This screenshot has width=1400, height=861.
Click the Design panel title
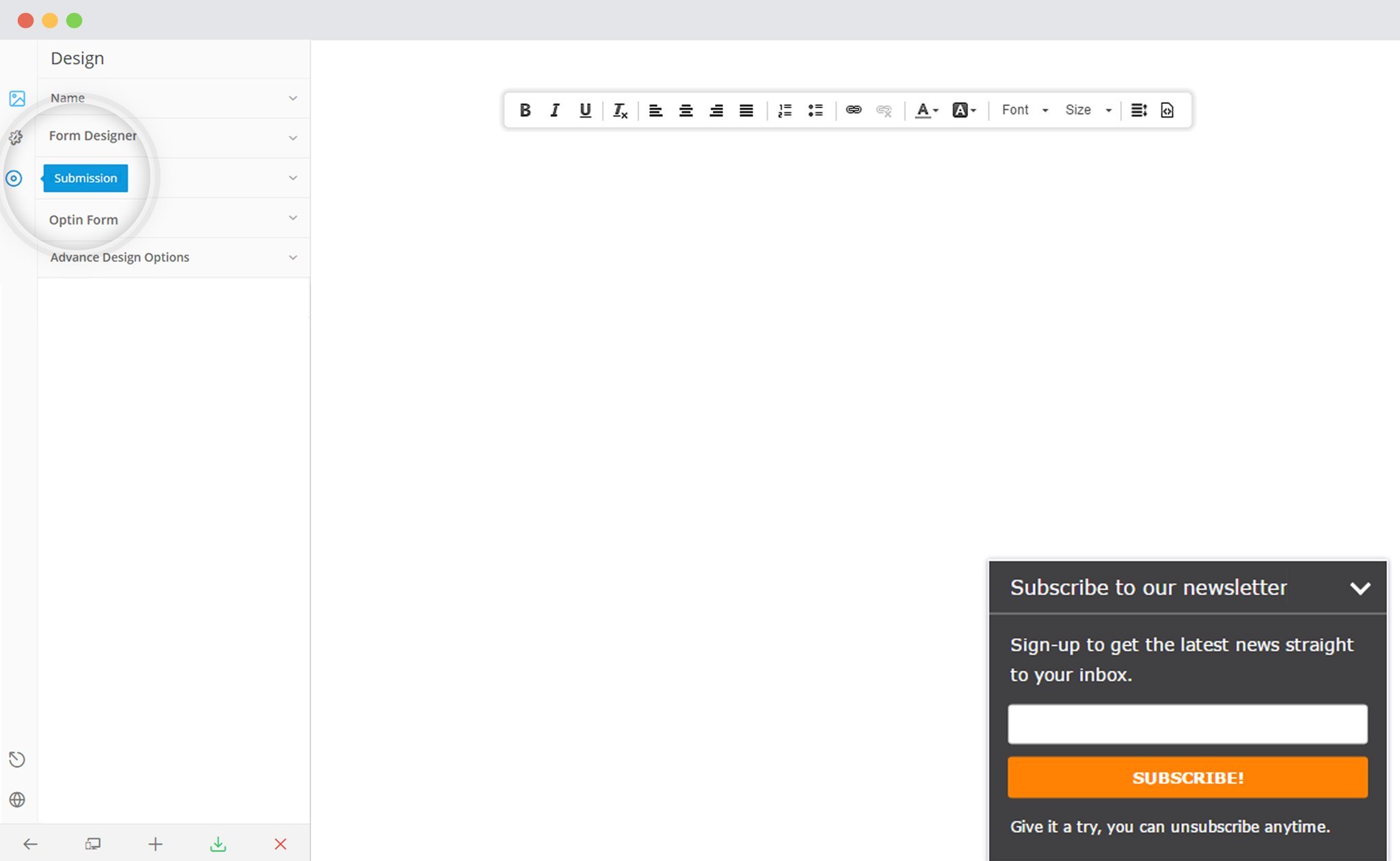tap(77, 59)
